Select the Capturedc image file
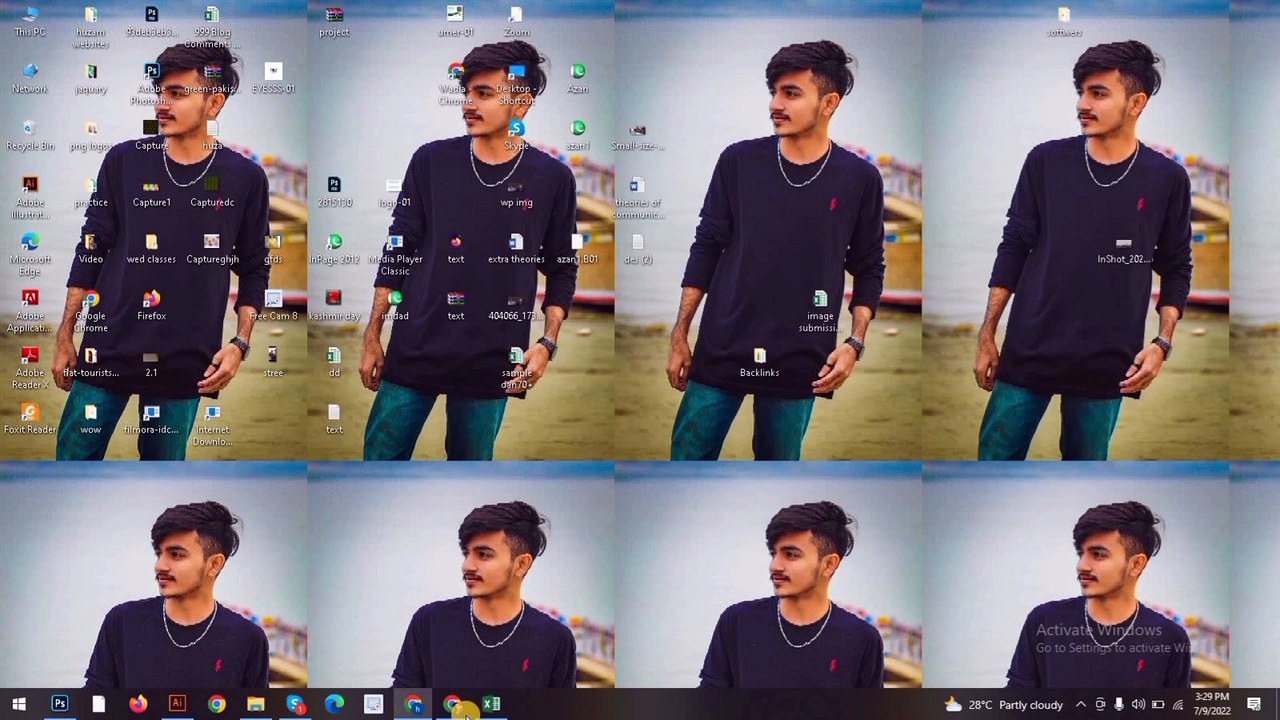 point(212,193)
